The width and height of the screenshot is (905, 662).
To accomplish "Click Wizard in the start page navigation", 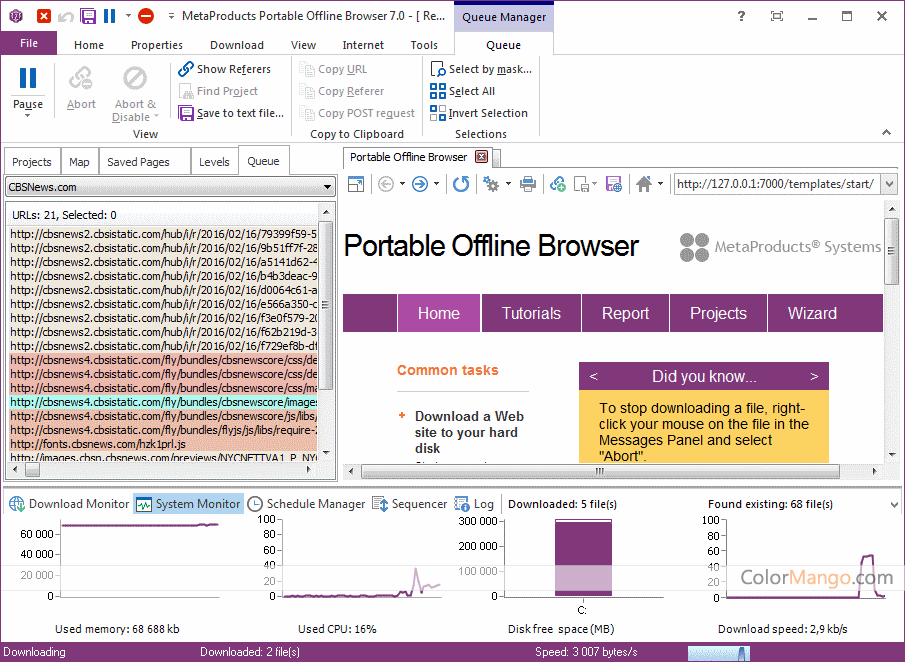I will coord(812,313).
